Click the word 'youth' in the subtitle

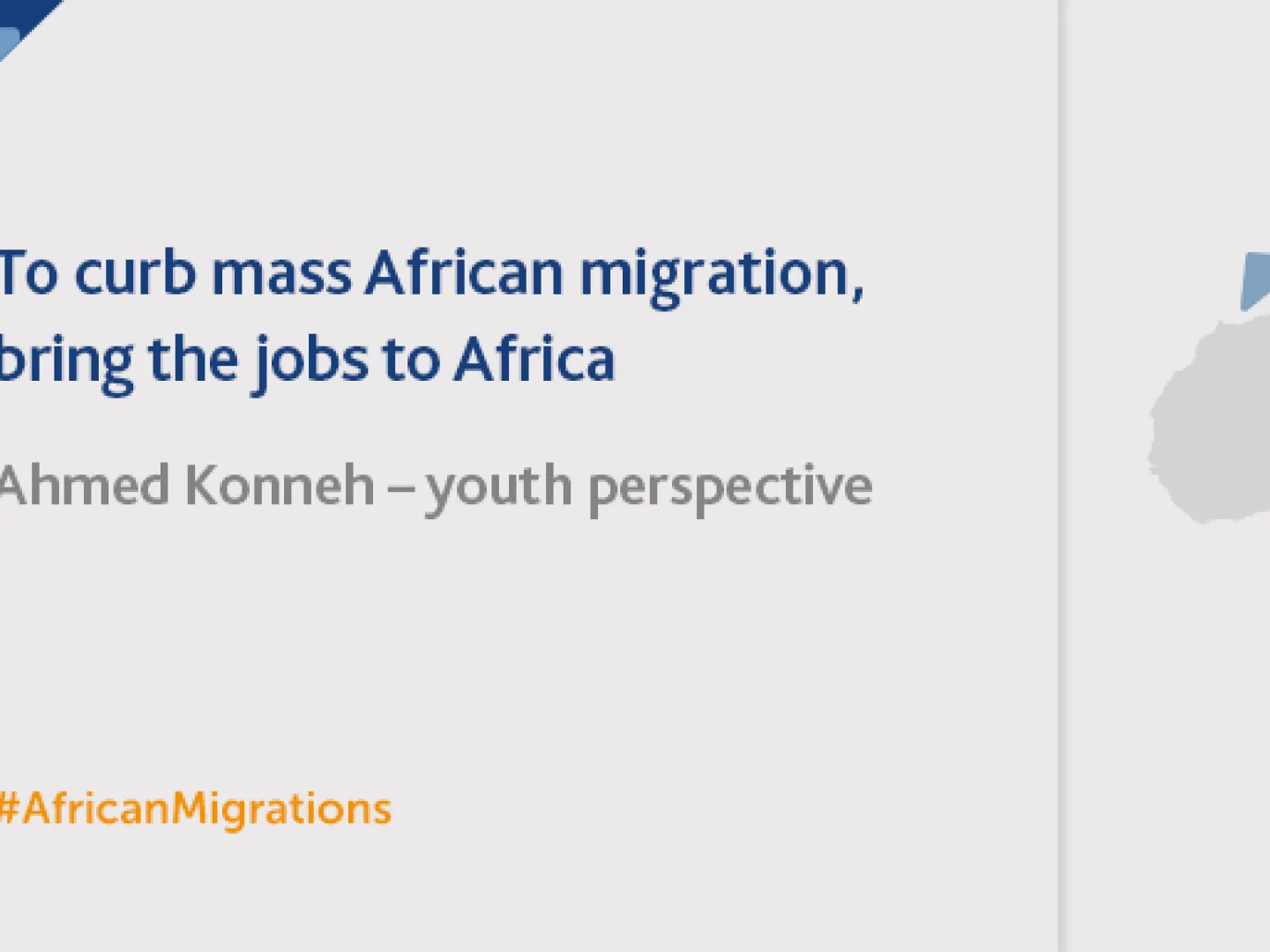[498, 487]
